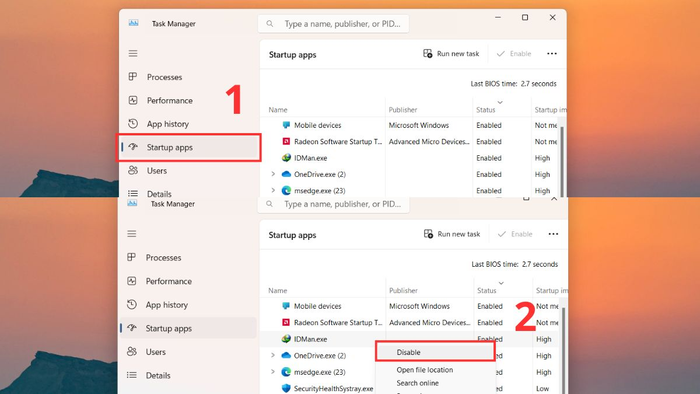Viewport: 700px width, 394px height.
Task: Select Radeon Software icon in upper list
Action: tap(286, 141)
